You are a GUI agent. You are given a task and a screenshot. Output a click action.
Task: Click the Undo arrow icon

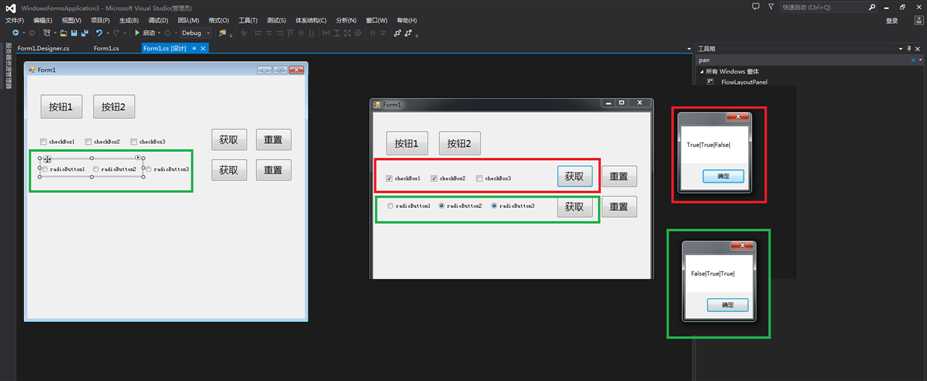99,33
